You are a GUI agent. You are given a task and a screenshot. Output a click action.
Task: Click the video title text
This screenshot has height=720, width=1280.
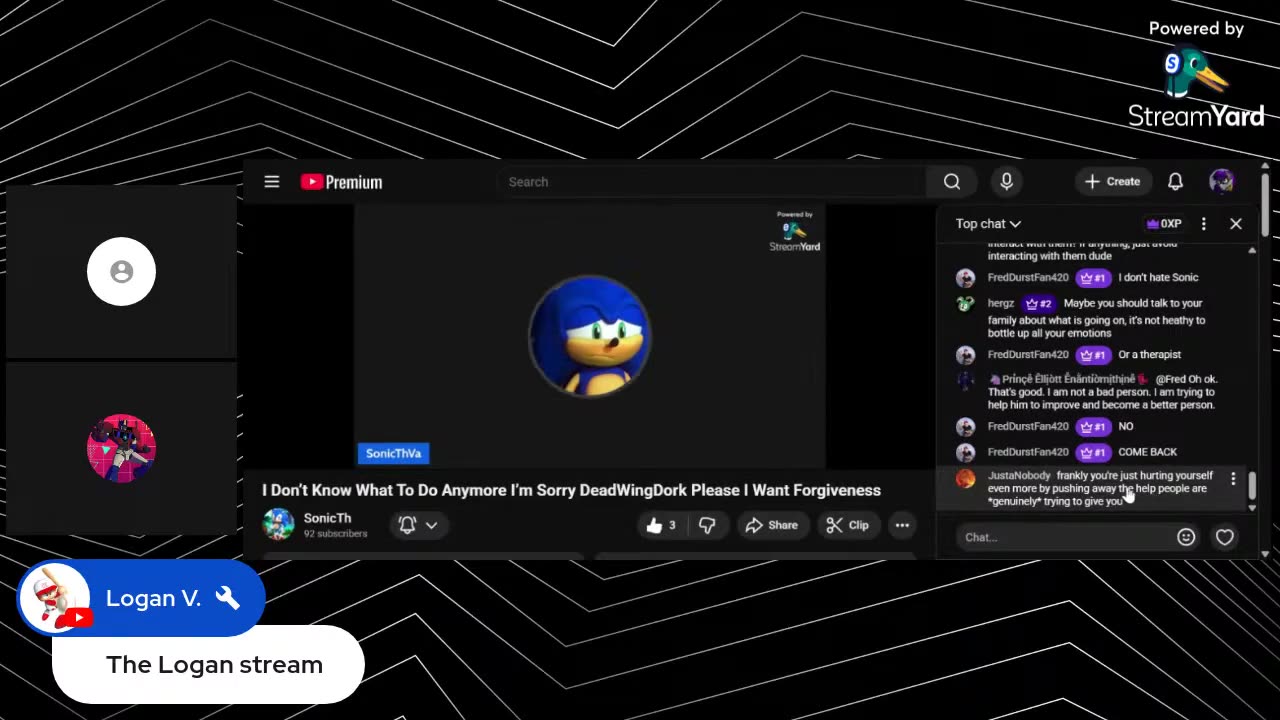point(571,490)
